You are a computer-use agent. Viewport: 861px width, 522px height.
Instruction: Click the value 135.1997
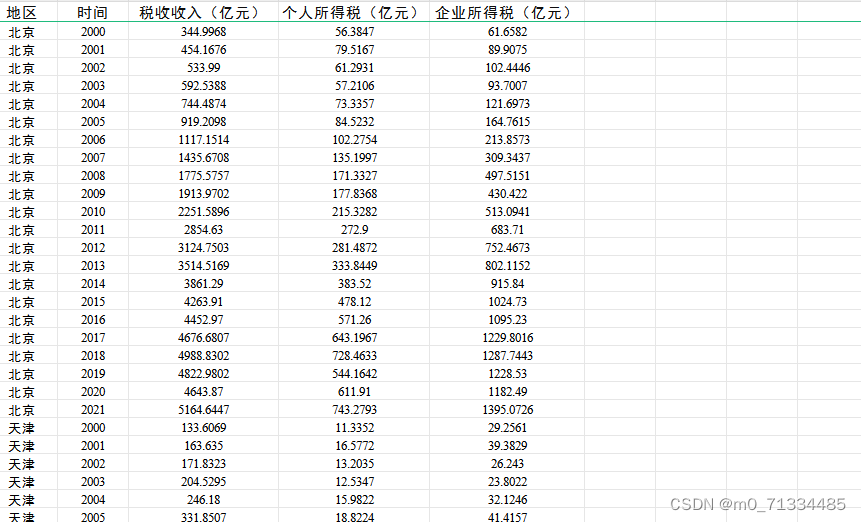tap(355, 158)
